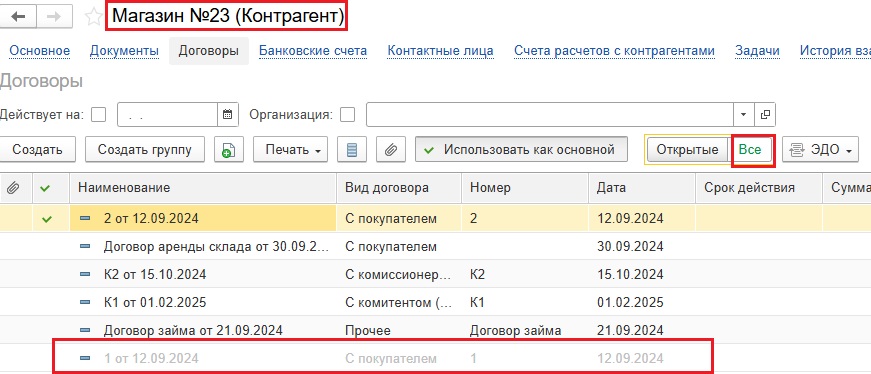Click the paperclip attachments toolbar button
Screen dimensions: 871x374
click(x=391, y=149)
